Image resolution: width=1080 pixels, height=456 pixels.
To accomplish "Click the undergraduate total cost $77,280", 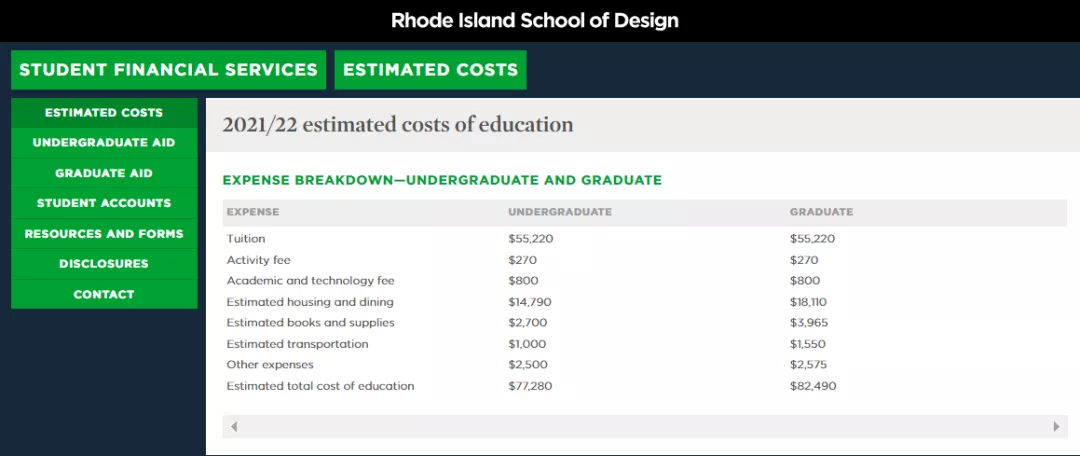I will tap(530, 386).
